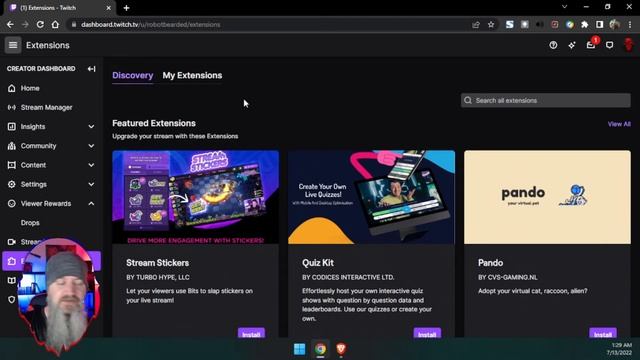The image size is (640, 360).
Task: Open the whispers chat icon
Action: click(x=609, y=45)
